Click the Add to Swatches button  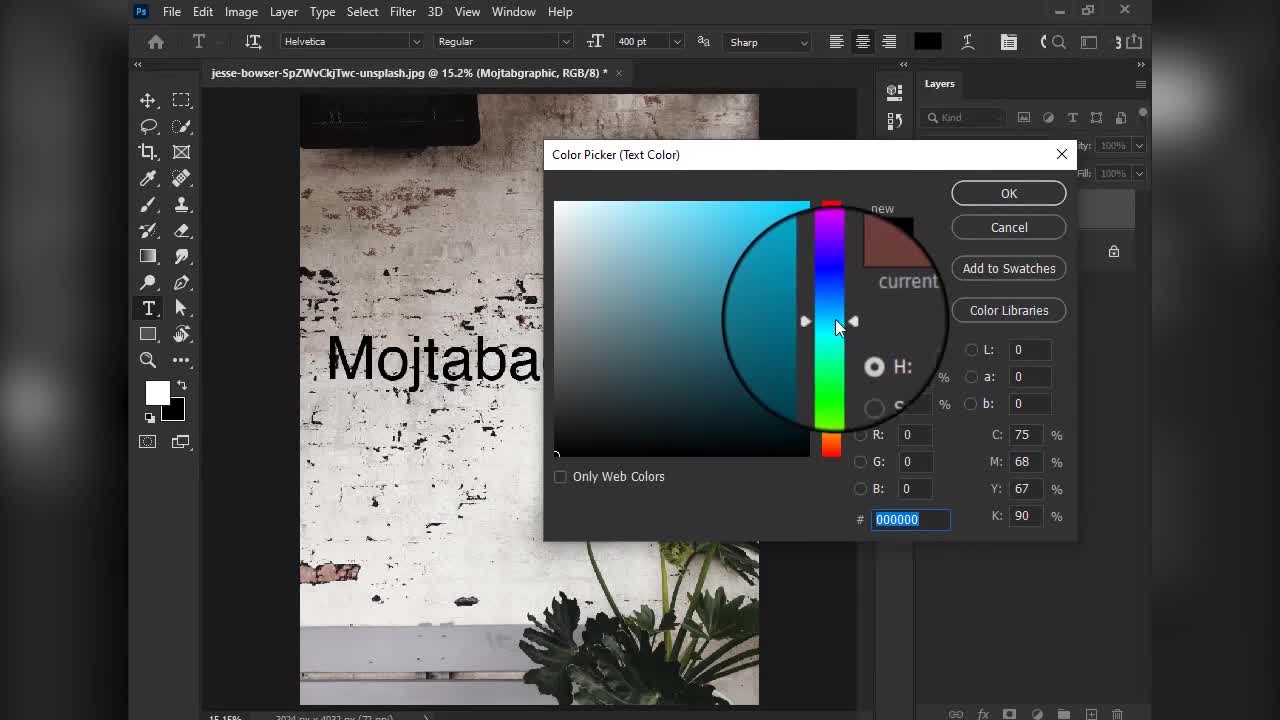click(x=1008, y=268)
